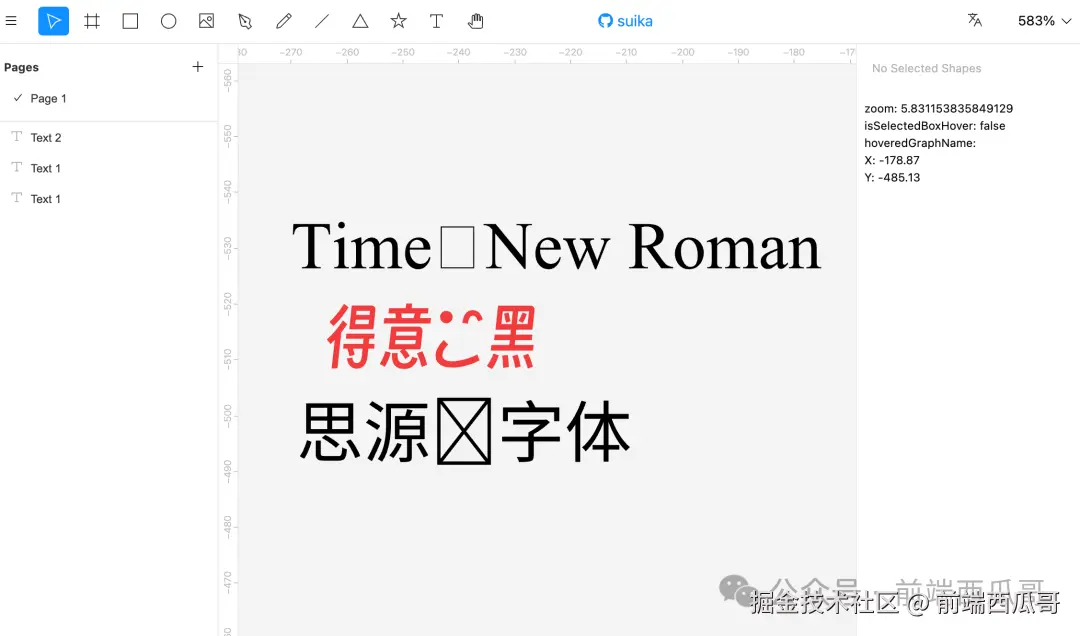Screen dimensions: 1080x636
Task: Open the hamburger main menu
Action: click(11, 21)
